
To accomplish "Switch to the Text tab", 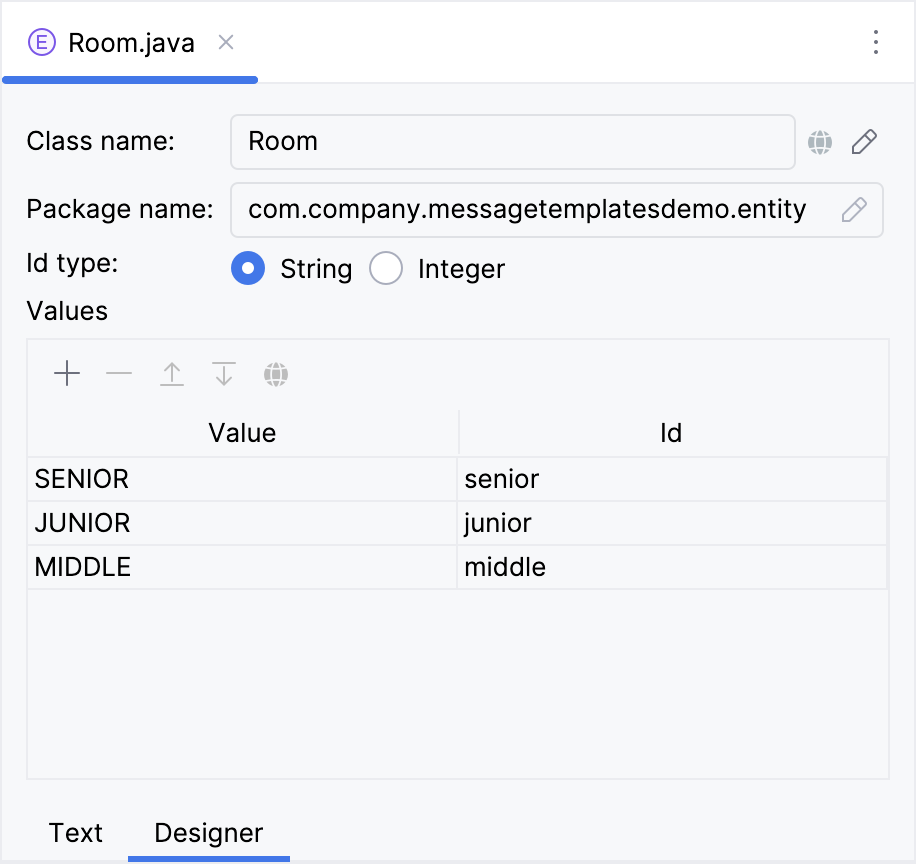I will [x=76, y=832].
